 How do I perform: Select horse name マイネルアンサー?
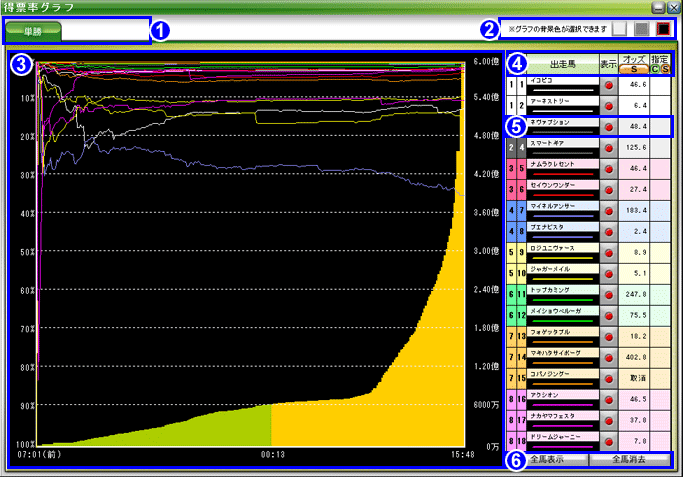(x=552, y=206)
